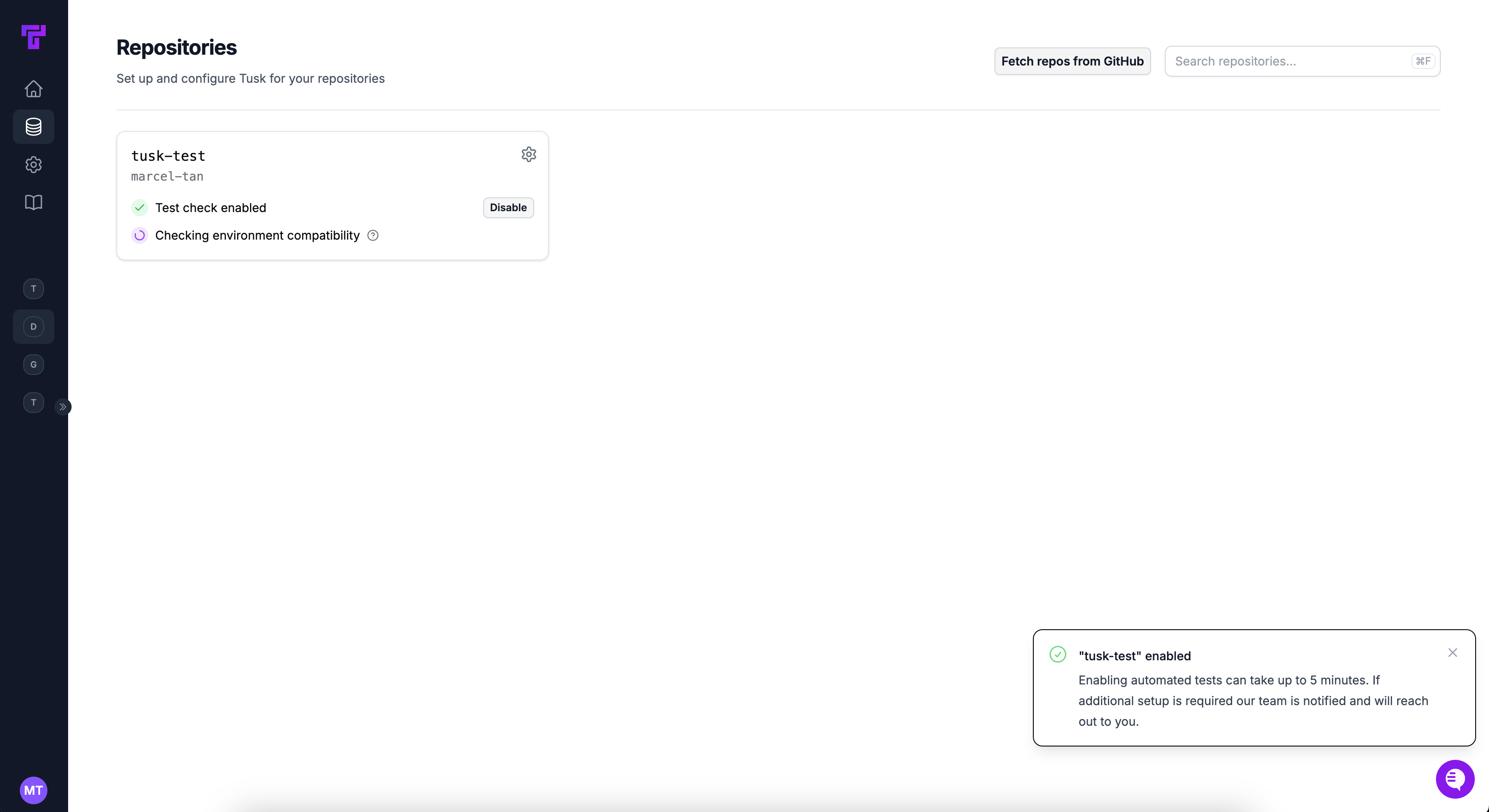Focus the Search repositories field
This screenshot has width=1489, height=812.
(1302, 61)
